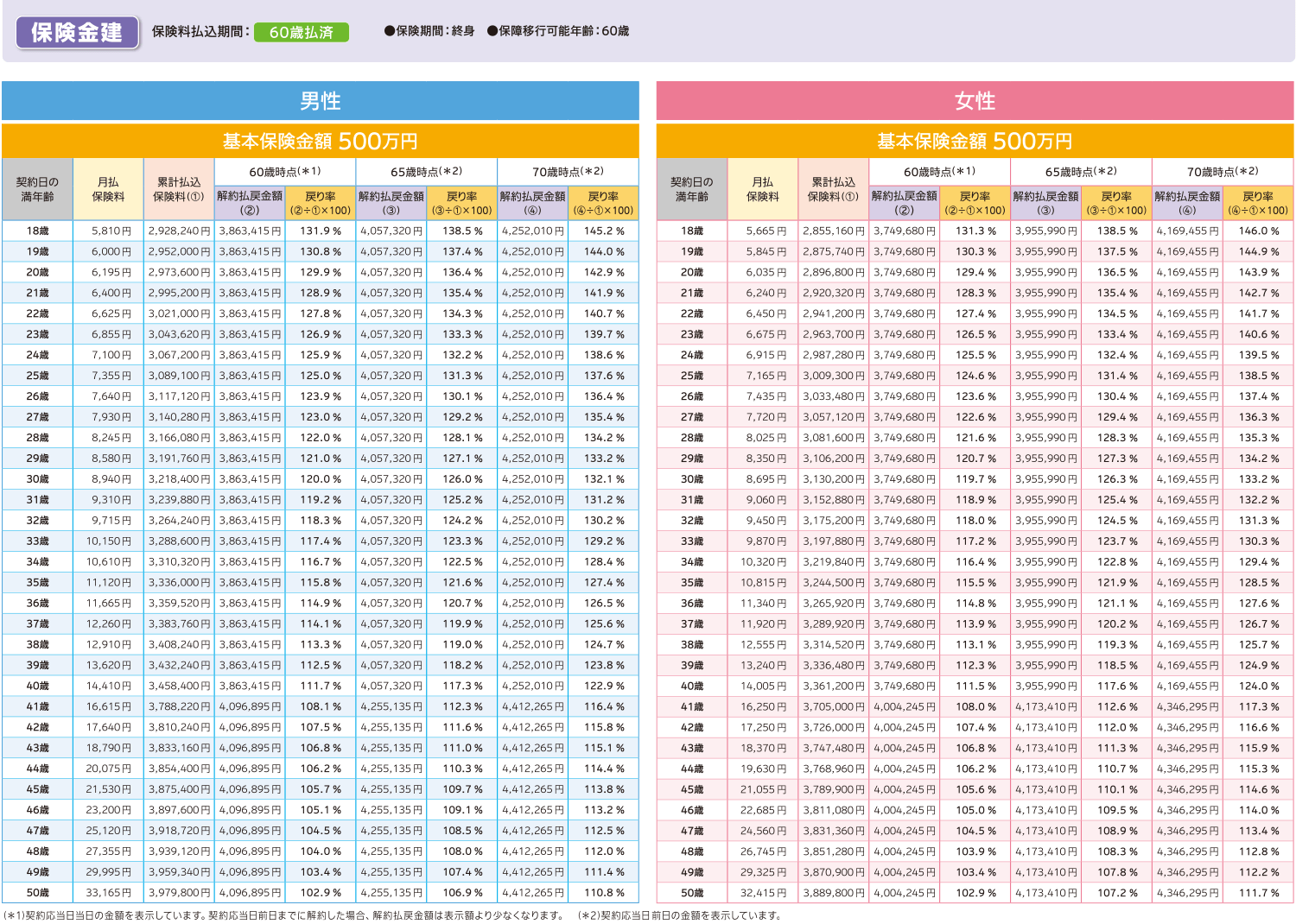
Task: Select the green 60歳払済 label
Action: pyautogui.click(x=302, y=32)
